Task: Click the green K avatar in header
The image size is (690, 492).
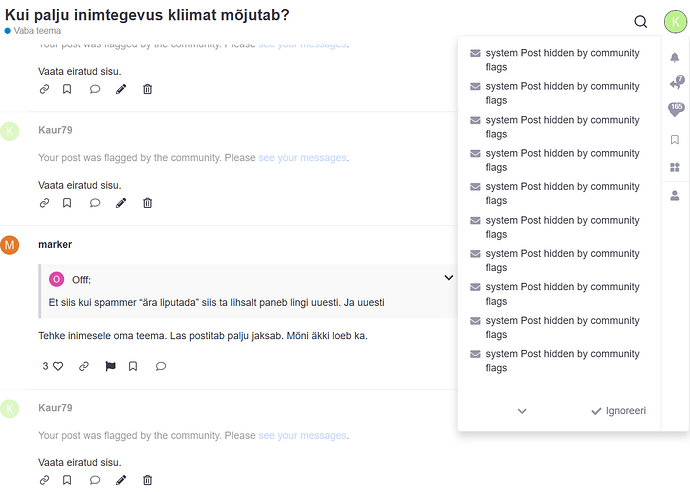Action: [673, 22]
